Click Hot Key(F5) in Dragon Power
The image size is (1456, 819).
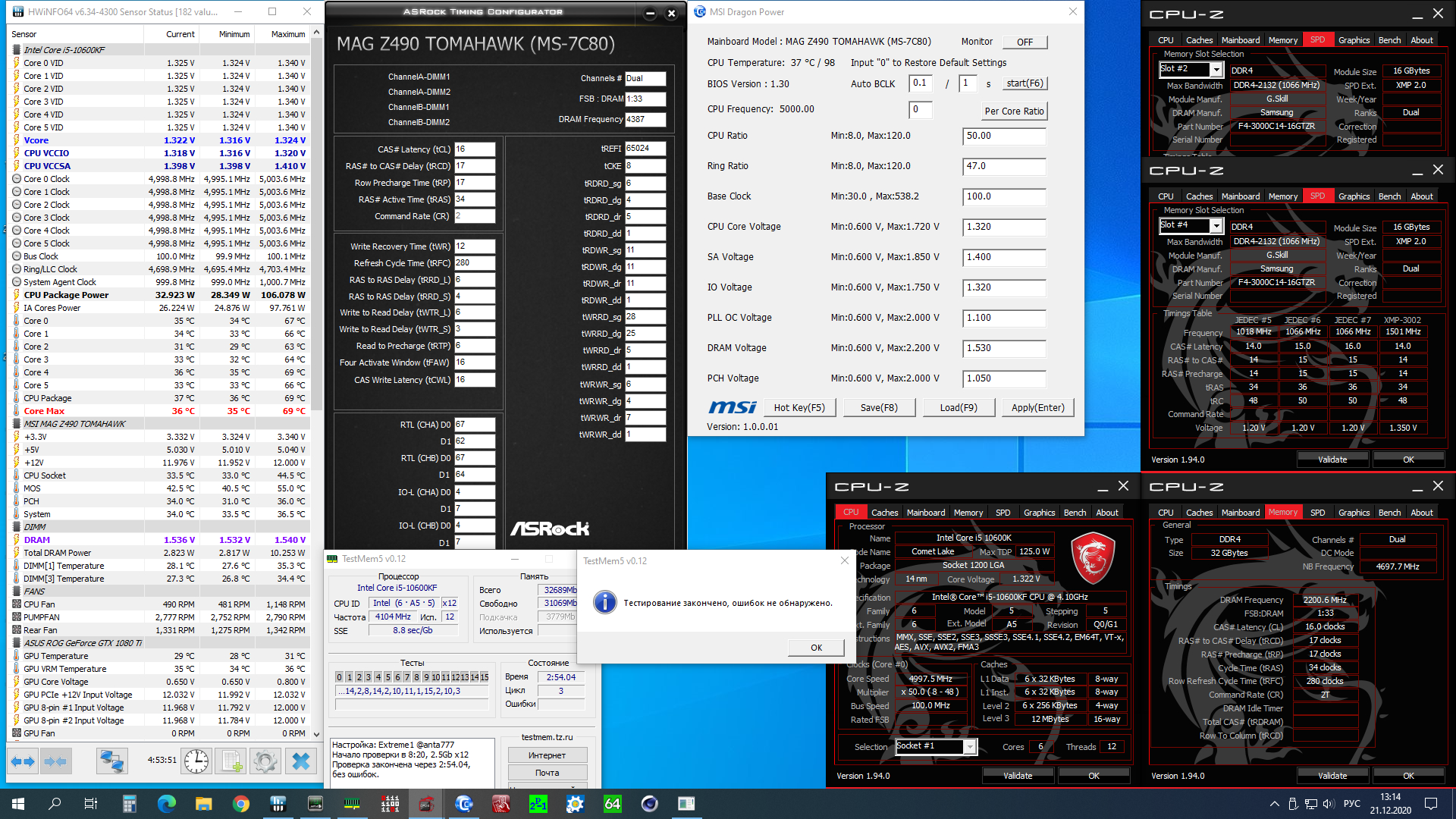point(799,408)
